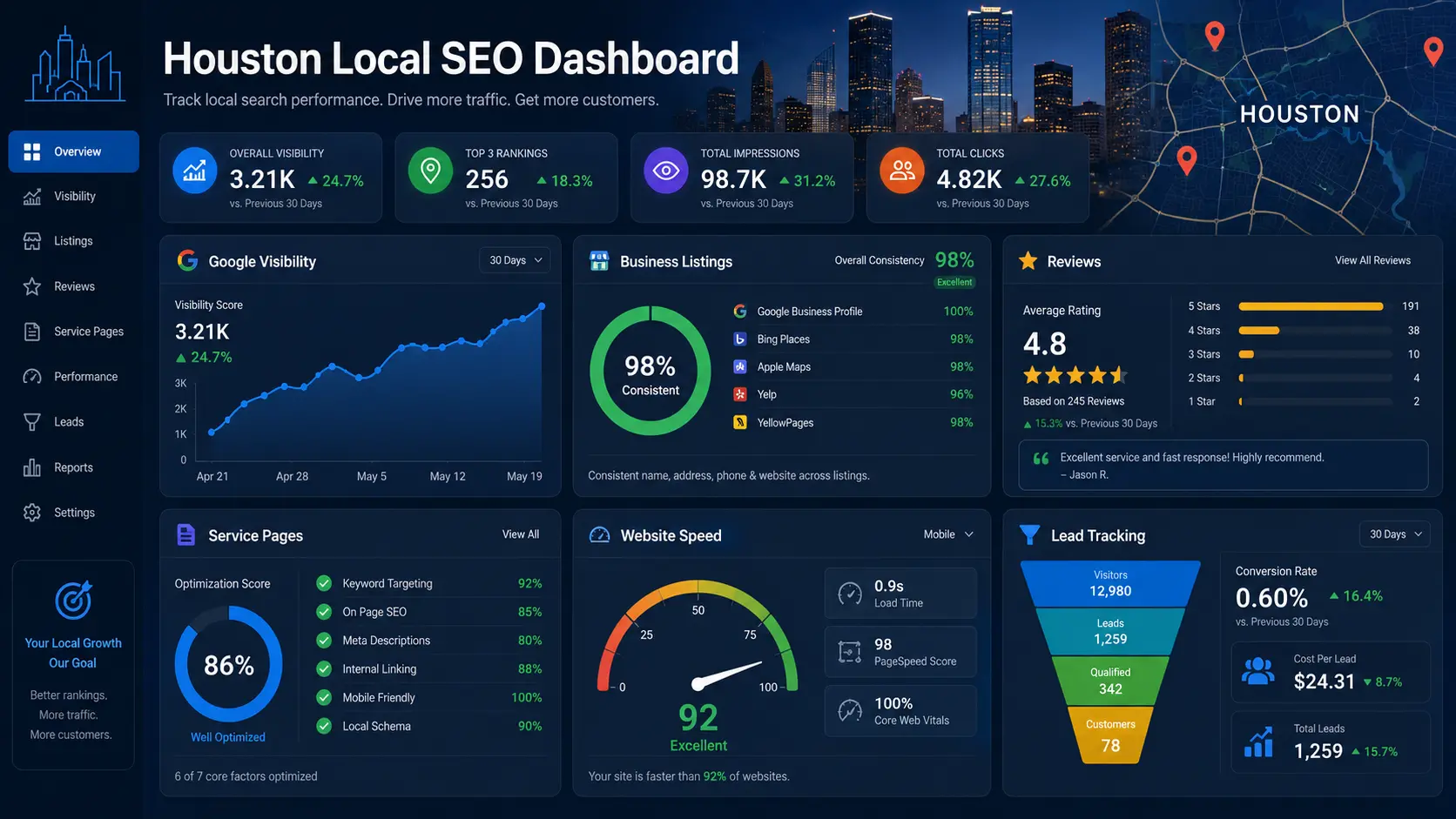Click the YellowPages logo icon

739,422
